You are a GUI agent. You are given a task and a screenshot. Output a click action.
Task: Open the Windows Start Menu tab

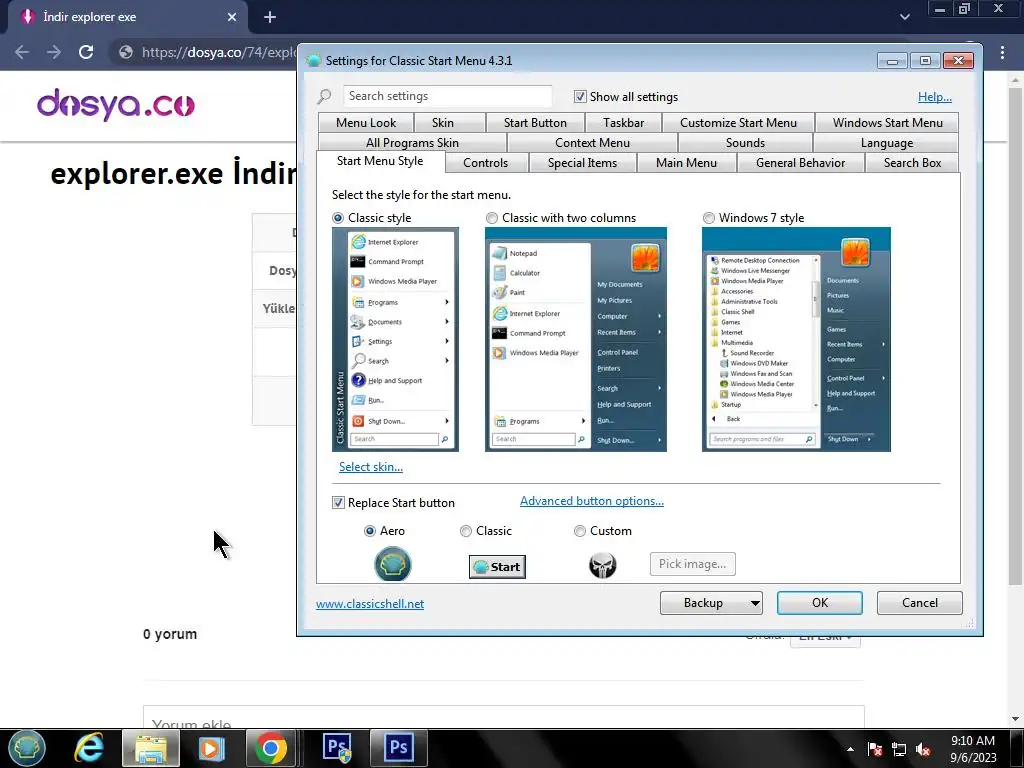[x=888, y=123]
